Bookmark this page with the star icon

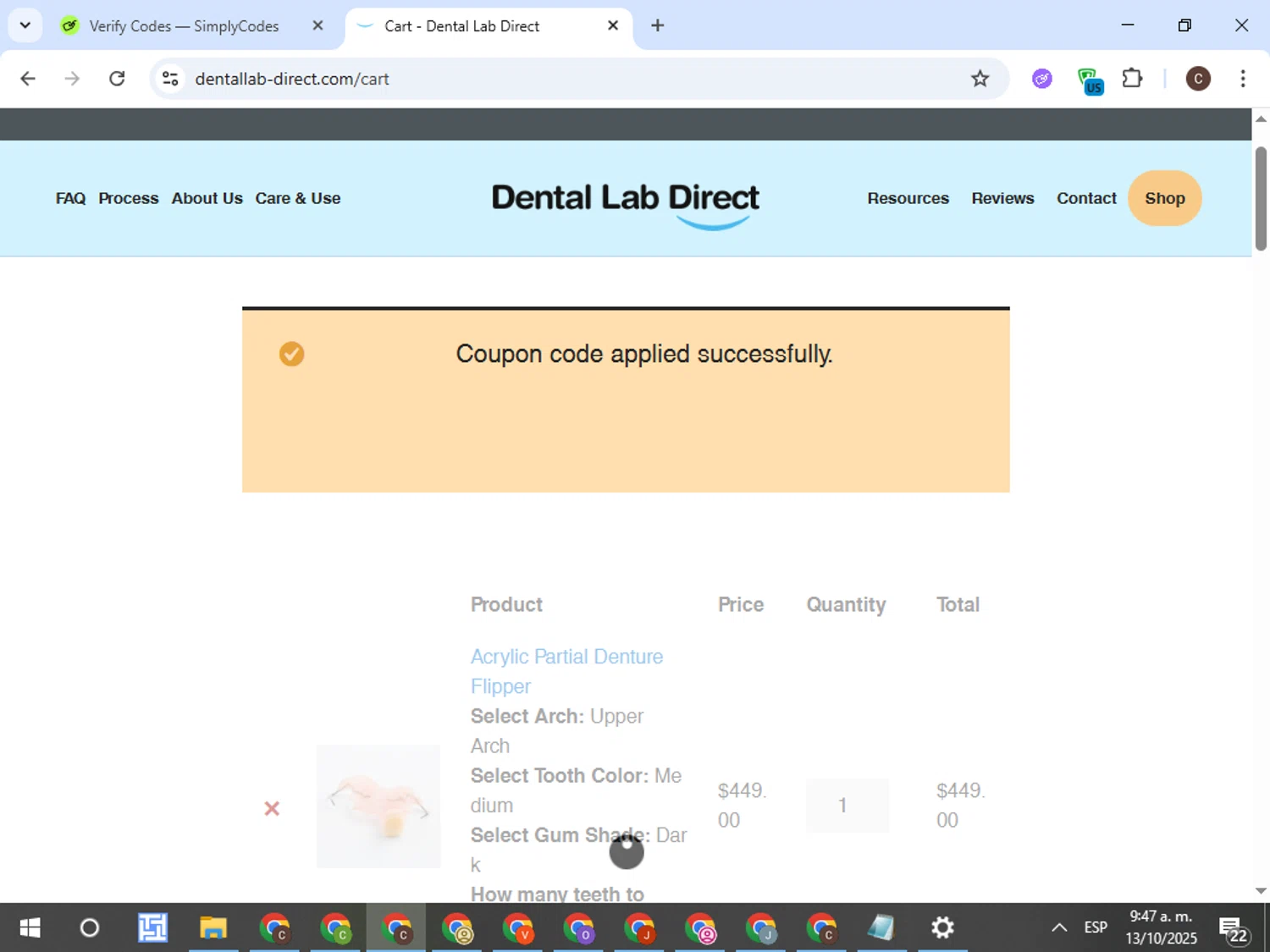pos(980,79)
